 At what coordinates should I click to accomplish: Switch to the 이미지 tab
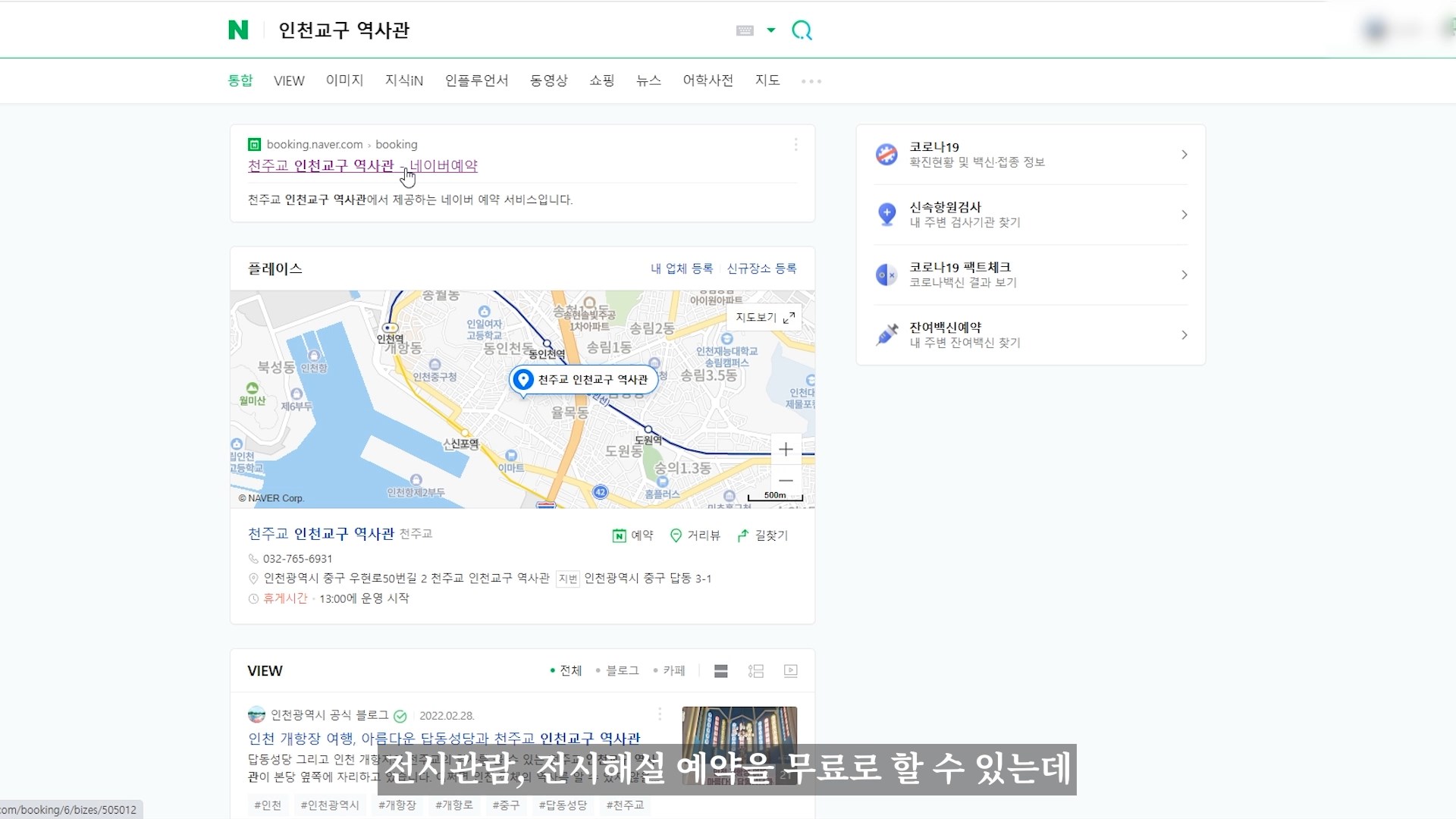pos(344,80)
